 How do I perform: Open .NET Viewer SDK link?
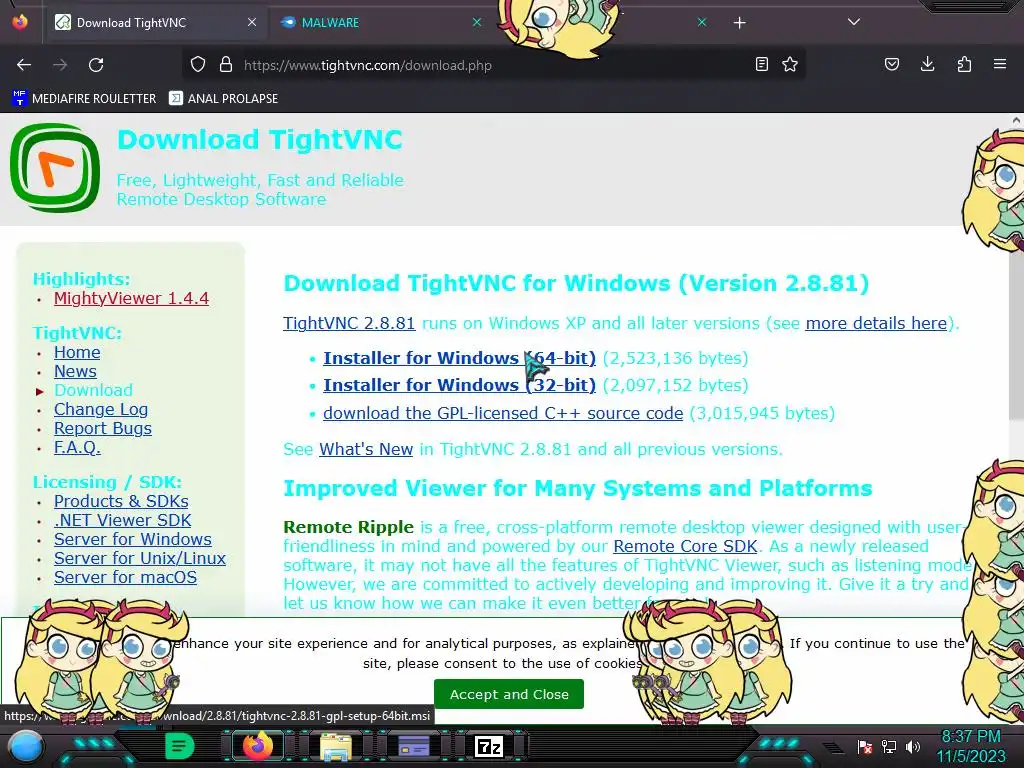tap(122, 520)
